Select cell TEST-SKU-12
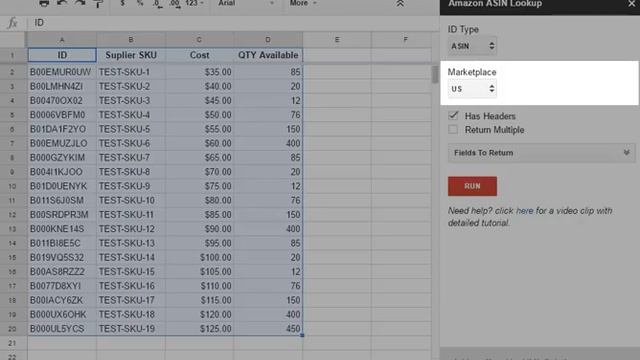This screenshot has width=640, height=360. 131,229
